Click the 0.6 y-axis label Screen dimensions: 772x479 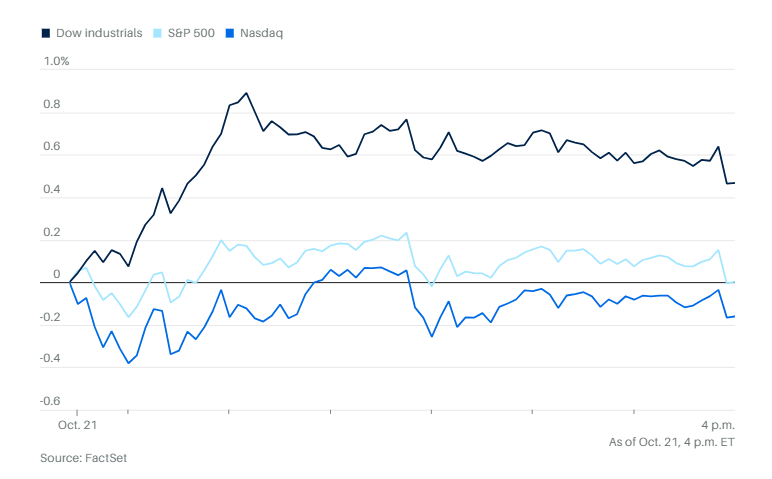coord(51,148)
